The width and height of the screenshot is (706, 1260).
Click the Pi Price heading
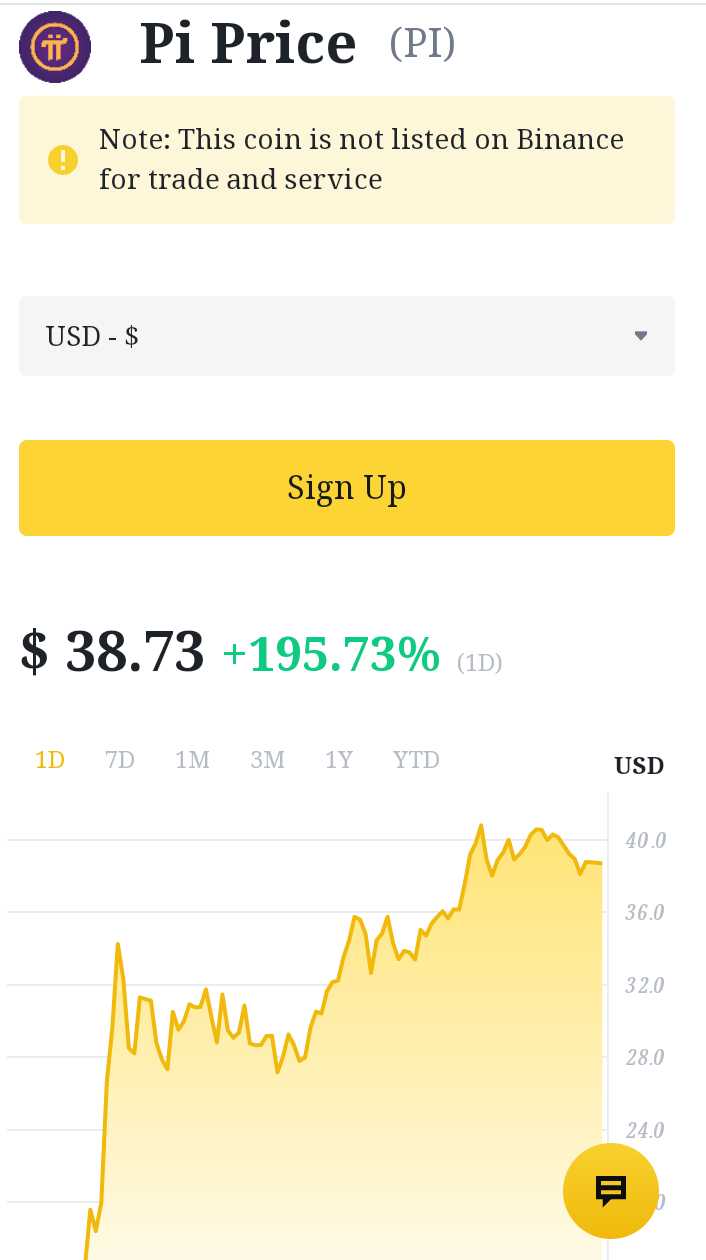(248, 44)
